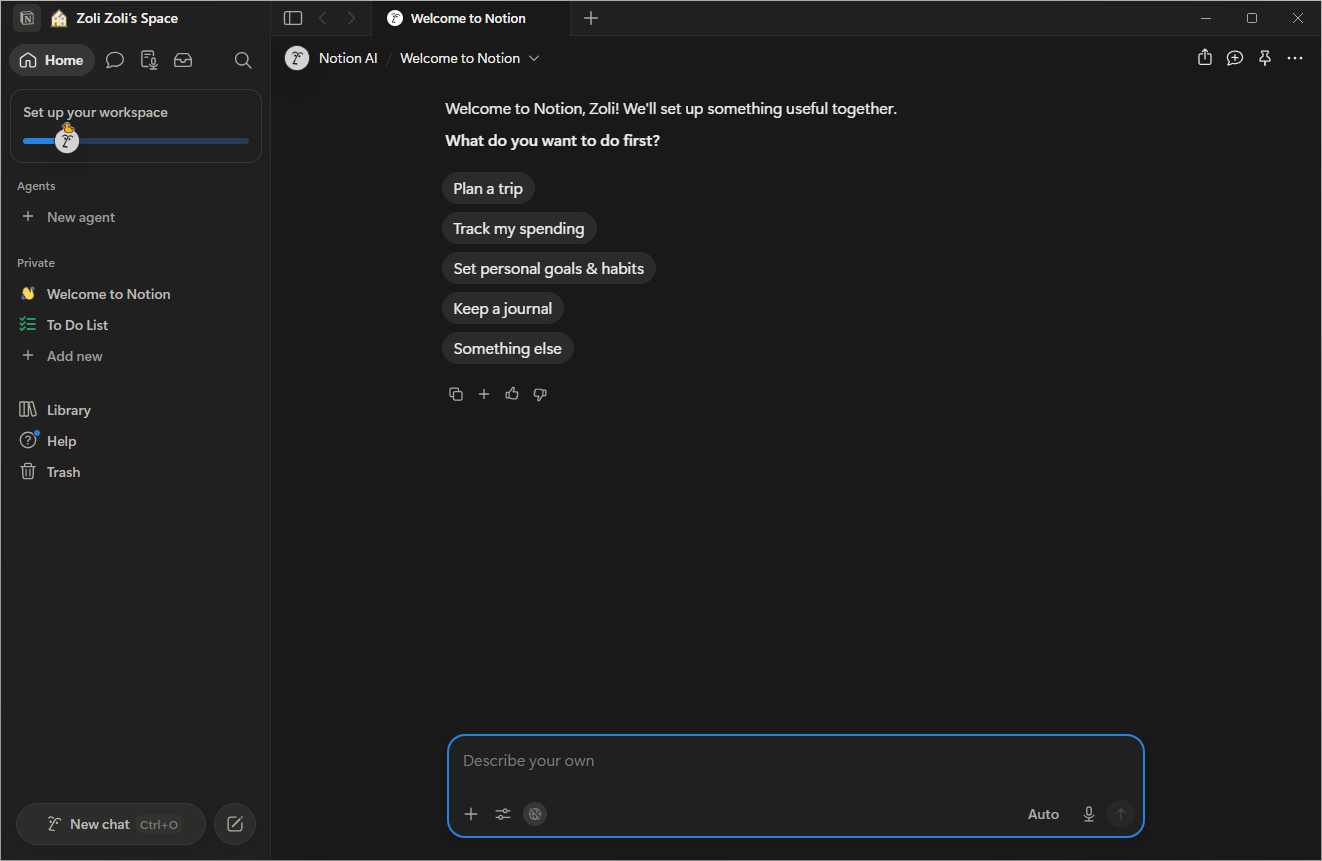The image size is (1322, 861).
Task: Open the chat settings sliders icon
Action: [x=503, y=814]
